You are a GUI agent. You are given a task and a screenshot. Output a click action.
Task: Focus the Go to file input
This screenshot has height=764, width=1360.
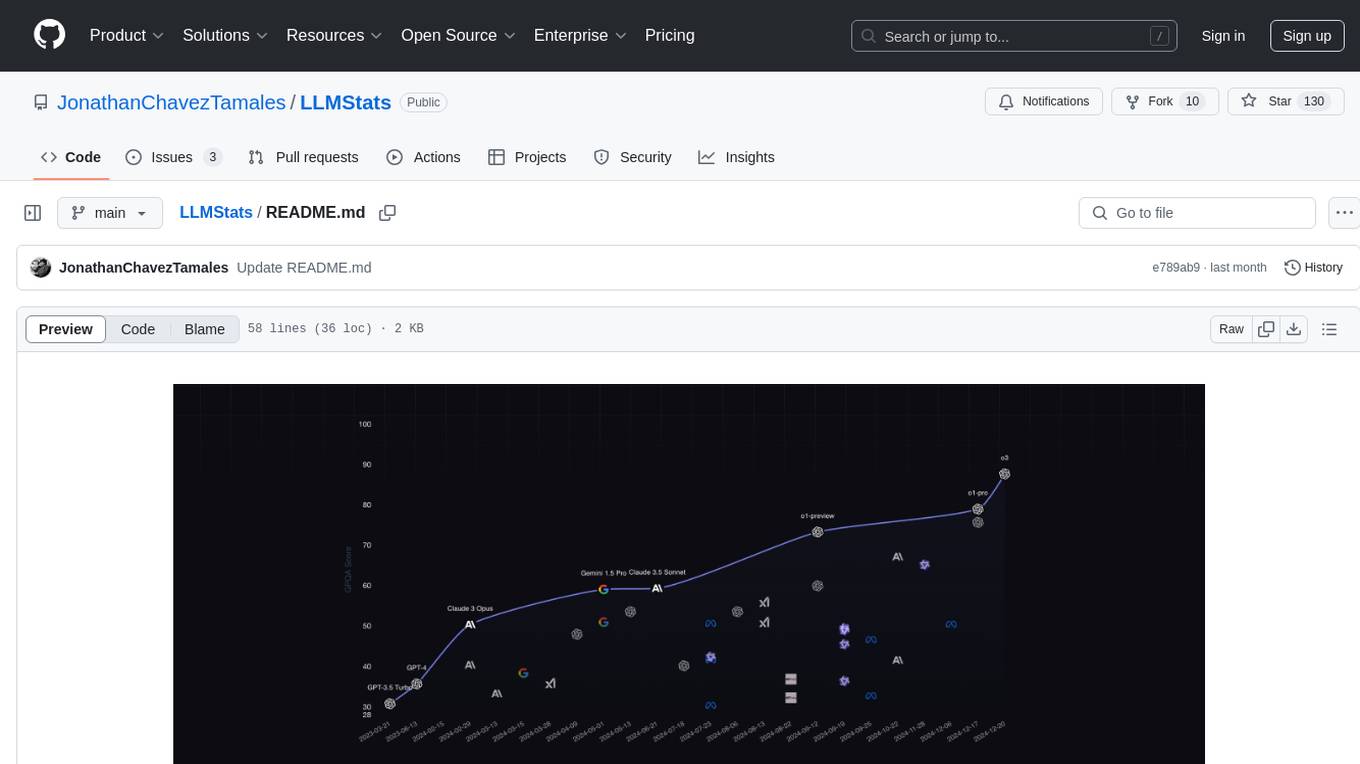(1197, 213)
